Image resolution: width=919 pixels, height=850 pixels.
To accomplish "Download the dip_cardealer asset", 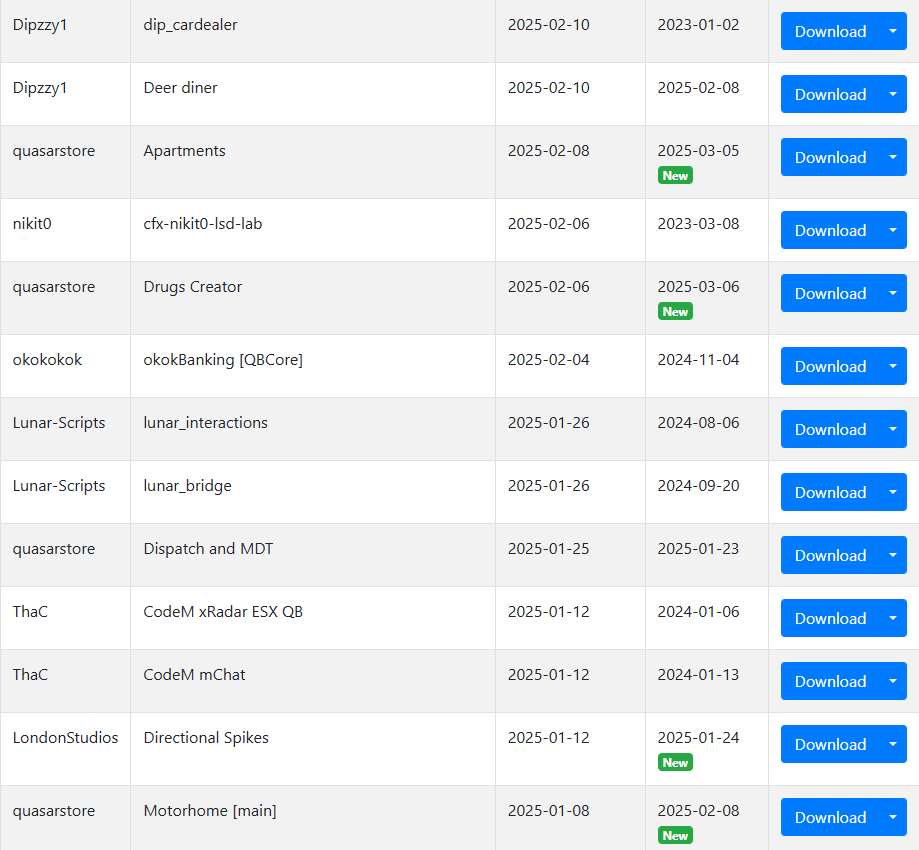I will pos(830,31).
